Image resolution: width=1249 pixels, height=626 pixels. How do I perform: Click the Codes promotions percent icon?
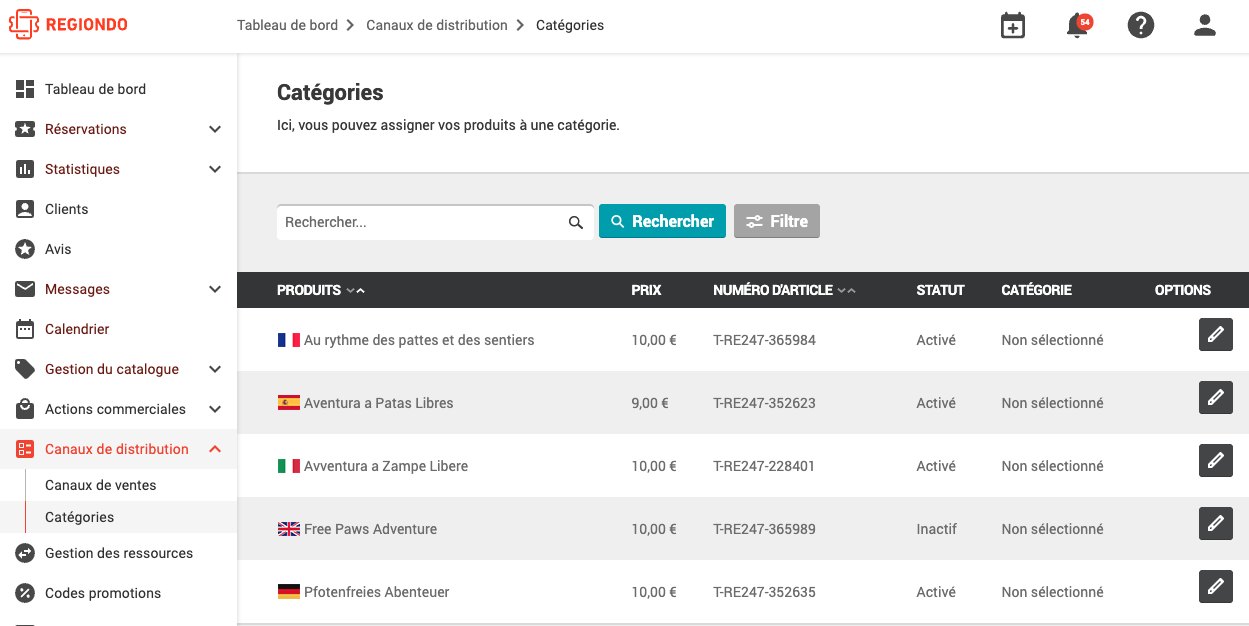(x=25, y=593)
